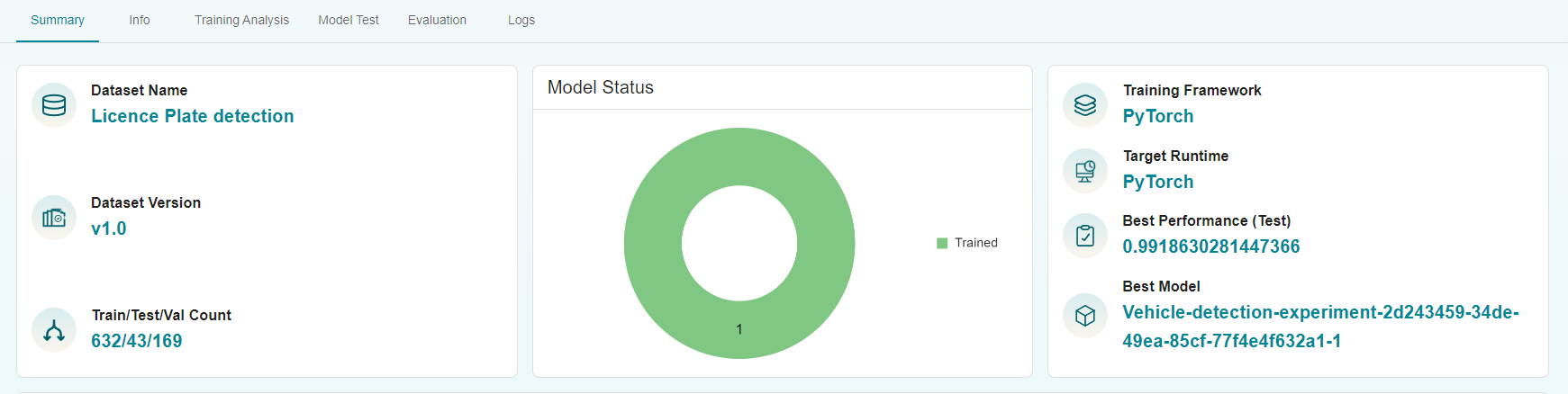This screenshot has width=1568, height=394.
Task: Click the green Trained legend swatch
Action: coord(942,243)
